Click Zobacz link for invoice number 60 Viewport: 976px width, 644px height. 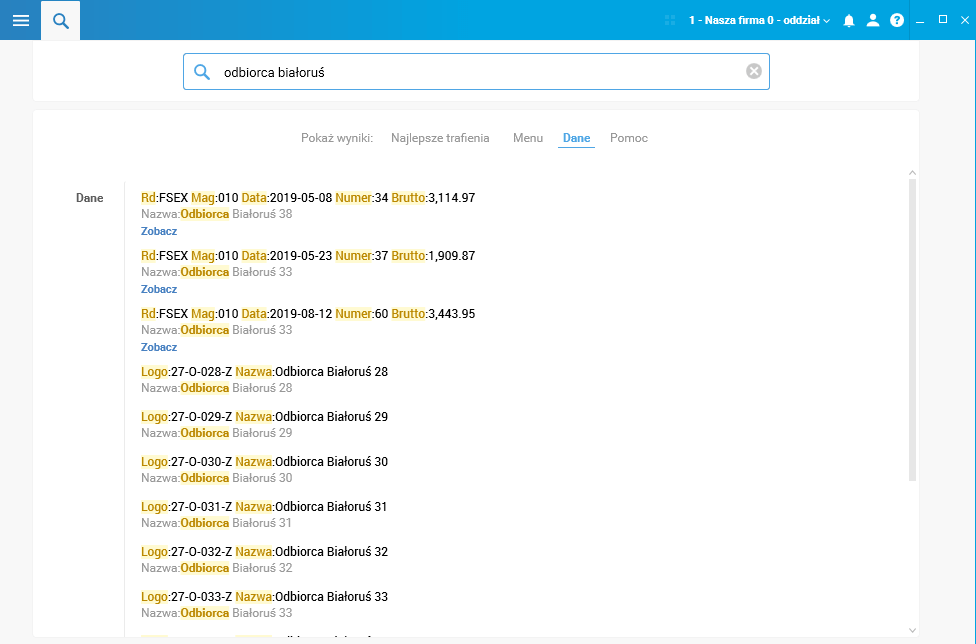click(x=159, y=347)
